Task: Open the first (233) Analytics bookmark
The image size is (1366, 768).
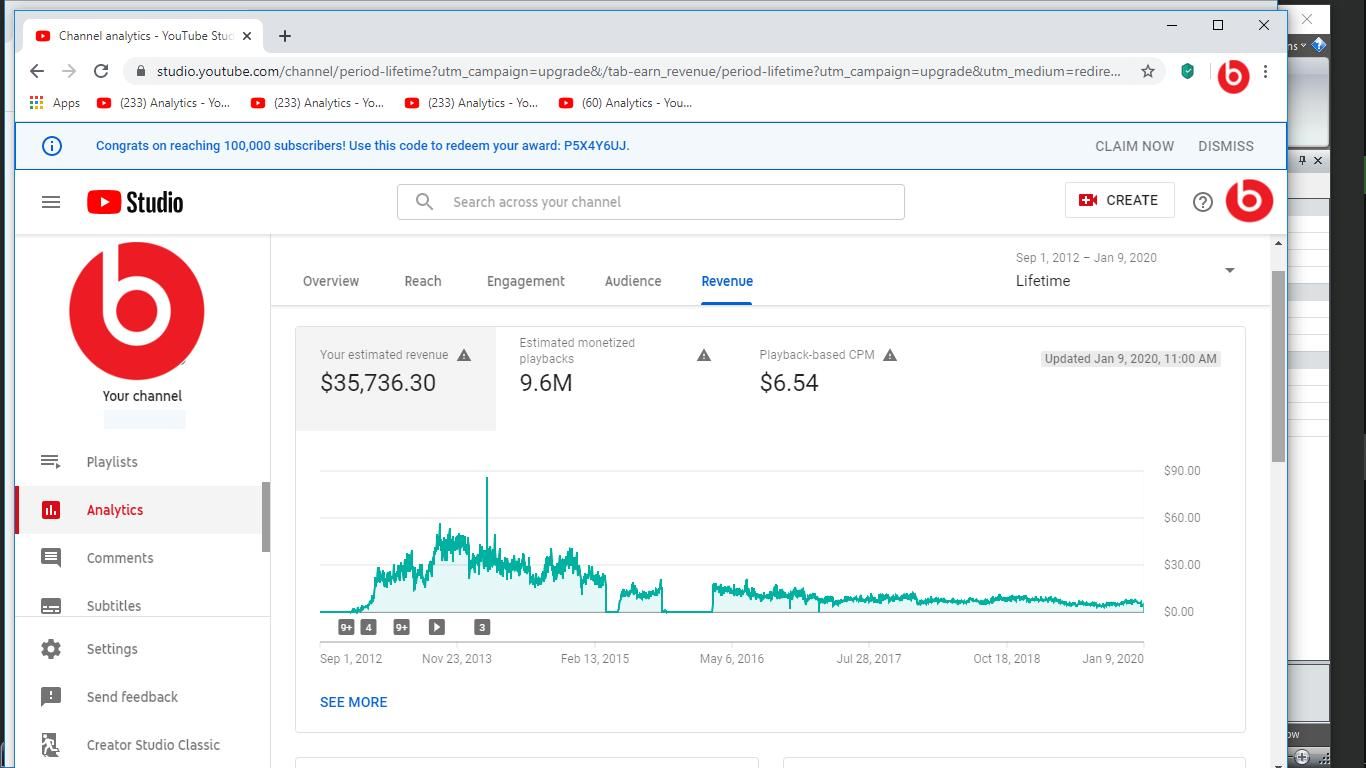Action: (x=164, y=103)
